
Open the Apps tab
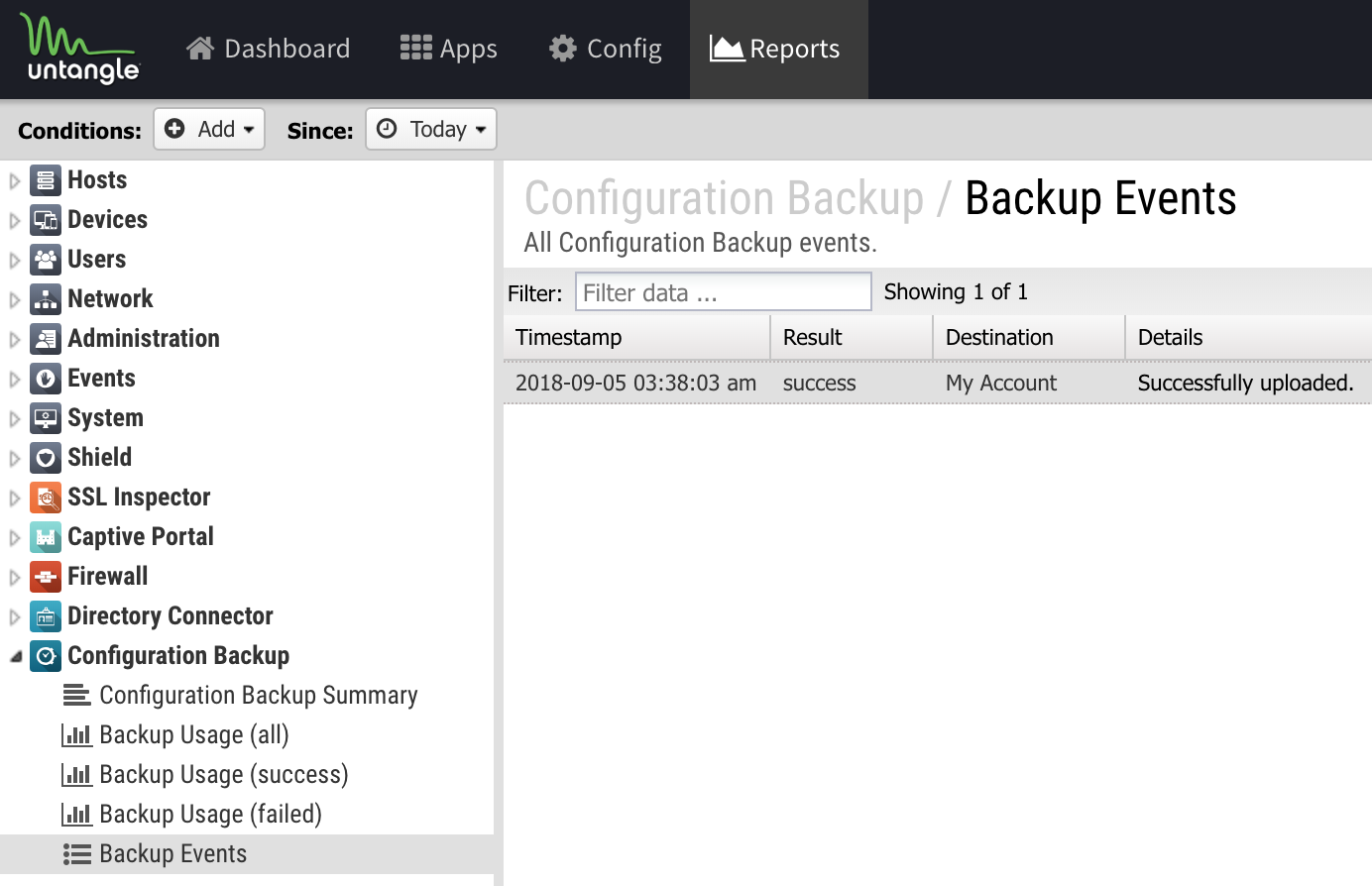(448, 49)
